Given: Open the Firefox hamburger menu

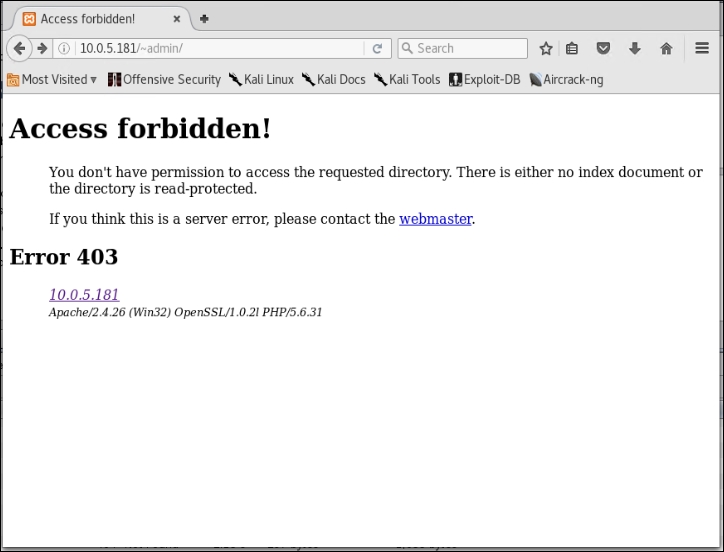Looking at the screenshot, I should 702,48.
